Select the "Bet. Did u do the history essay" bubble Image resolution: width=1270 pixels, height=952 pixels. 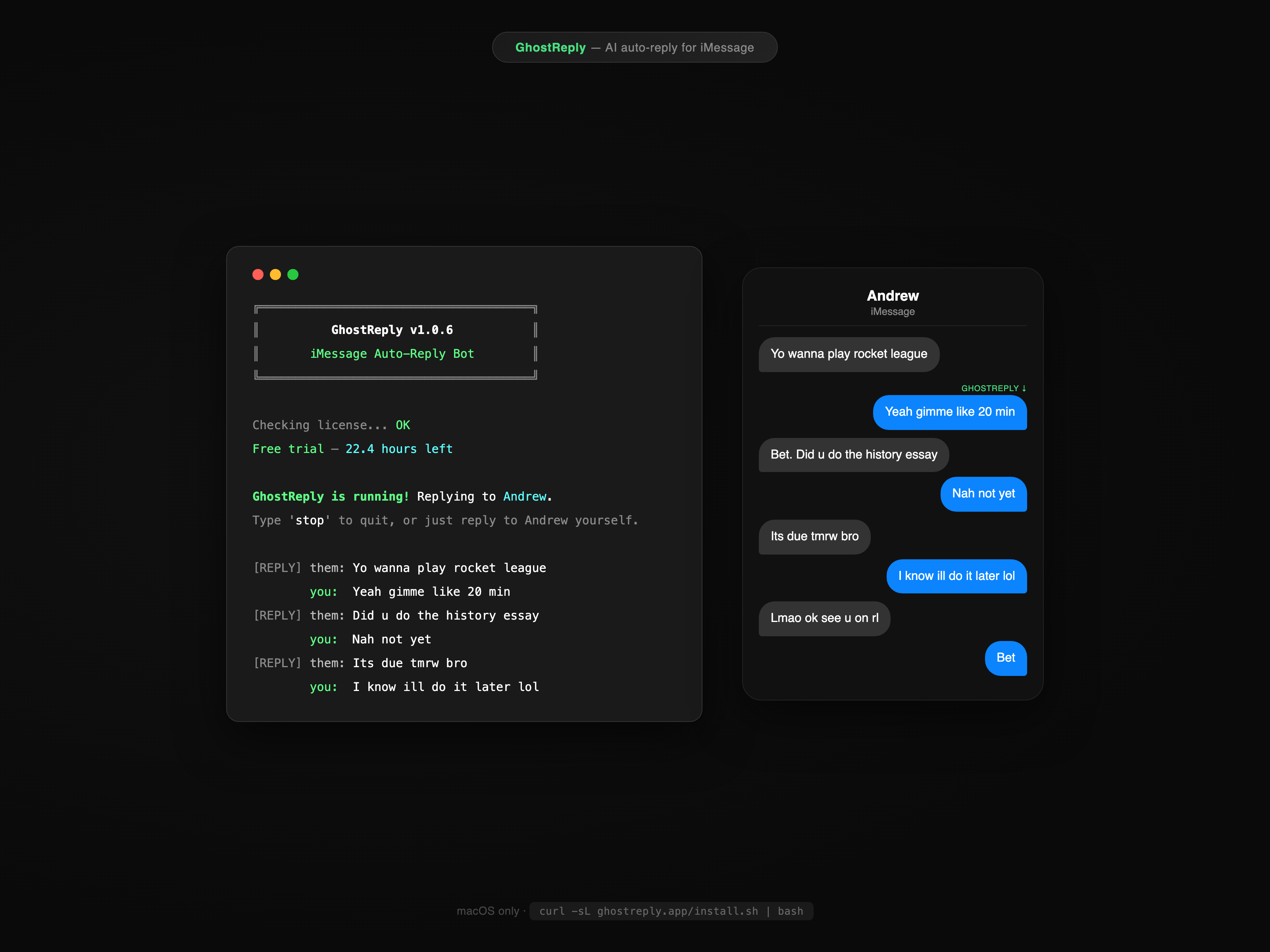point(853,455)
